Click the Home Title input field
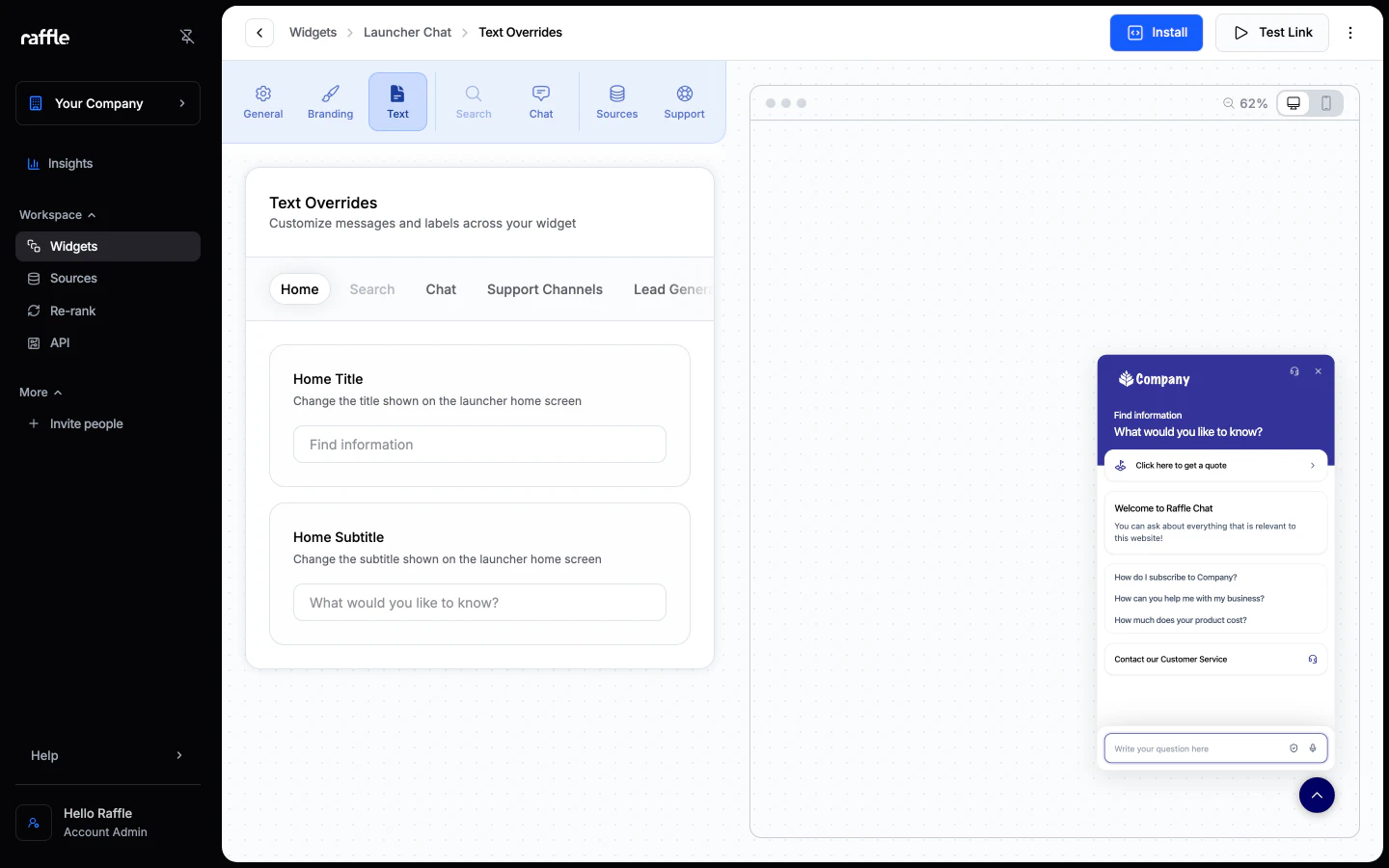 (479, 445)
